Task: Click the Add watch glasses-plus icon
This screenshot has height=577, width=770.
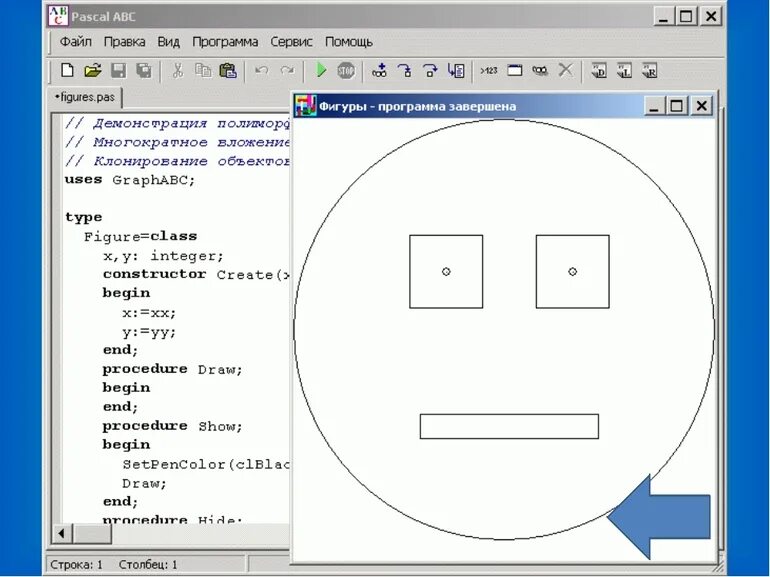Action: coord(380,71)
